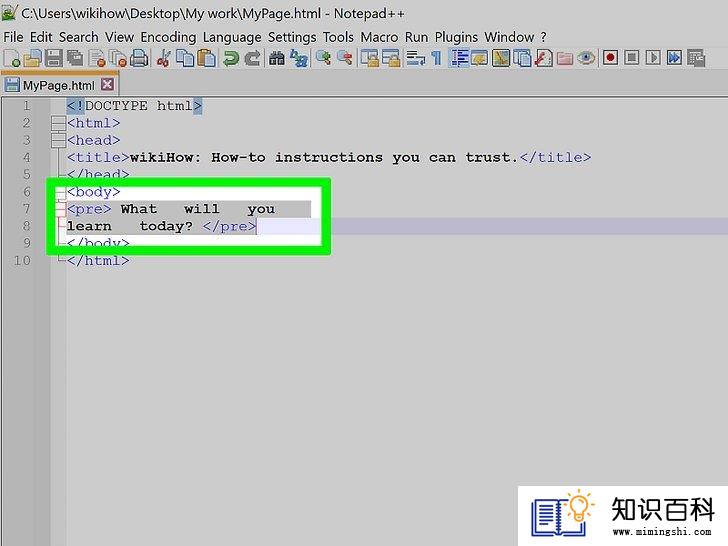Viewport: 728px width, 546px height.
Task: Click the Open file folder icon
Action: click(x=33, y=58)
